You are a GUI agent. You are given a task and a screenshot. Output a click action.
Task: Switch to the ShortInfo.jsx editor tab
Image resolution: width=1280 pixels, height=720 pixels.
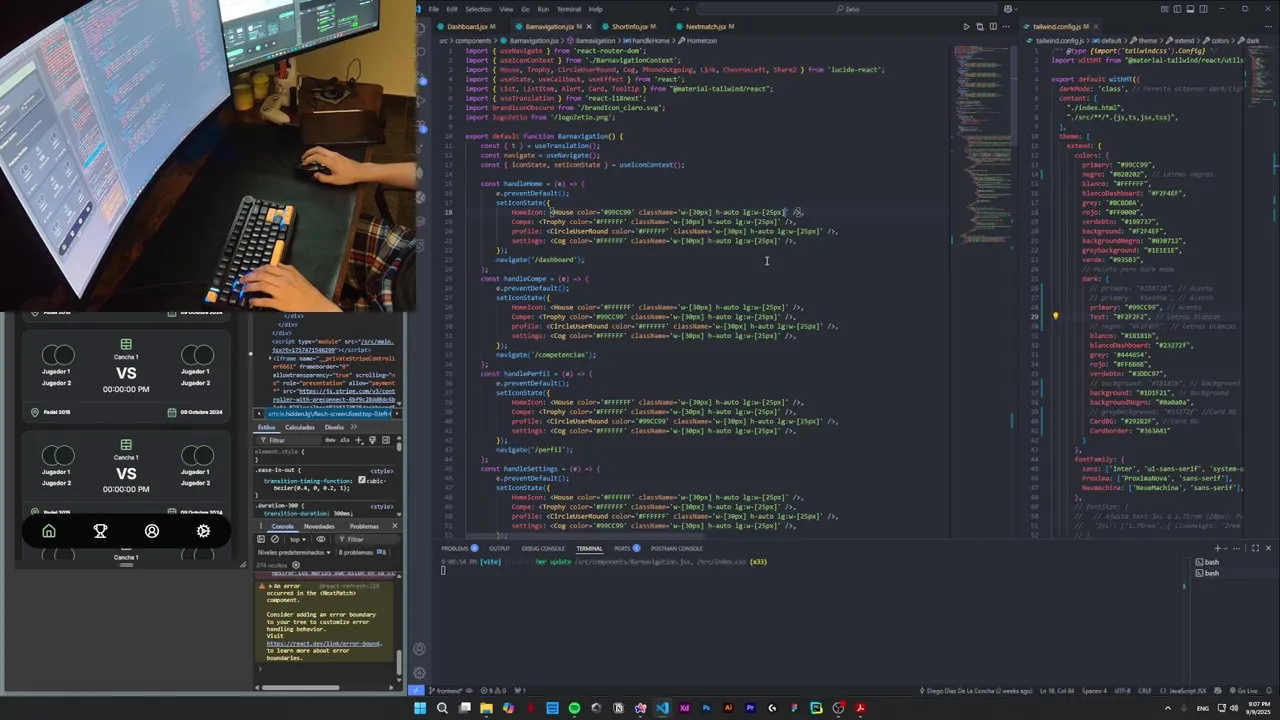(x=633, y=26)
